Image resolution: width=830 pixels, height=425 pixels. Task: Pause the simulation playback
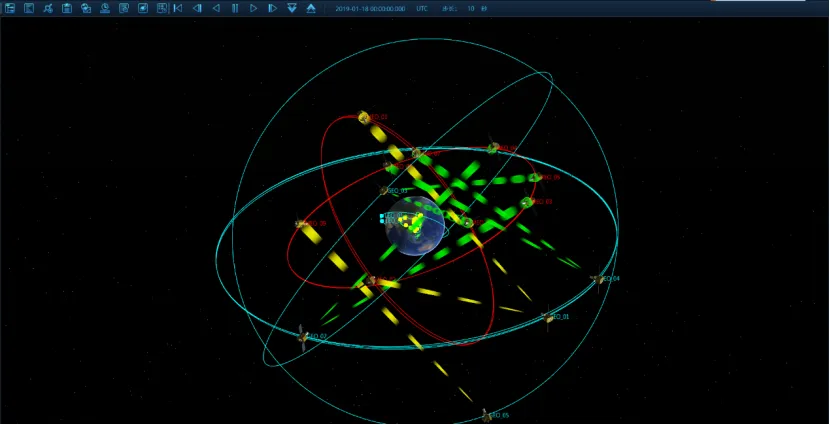pos(235,8)
